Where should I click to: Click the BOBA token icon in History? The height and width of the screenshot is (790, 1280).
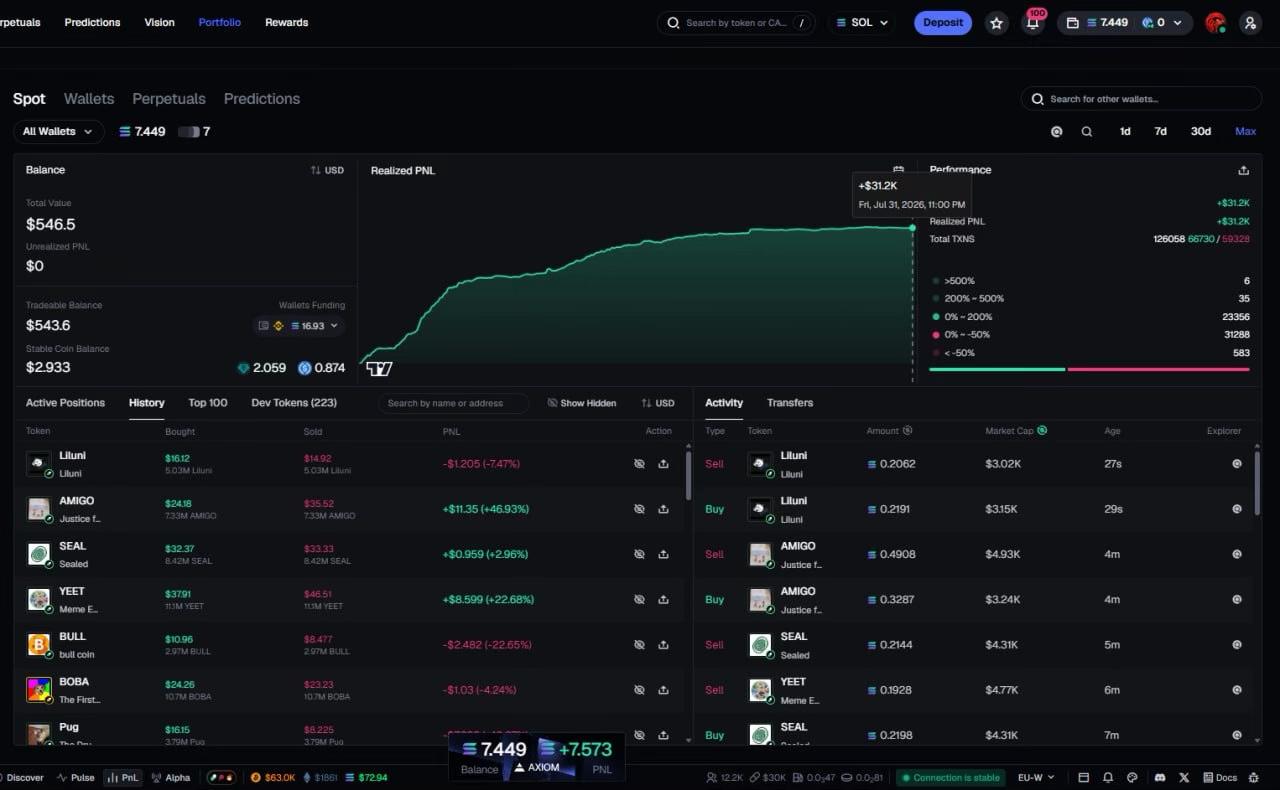39,689
